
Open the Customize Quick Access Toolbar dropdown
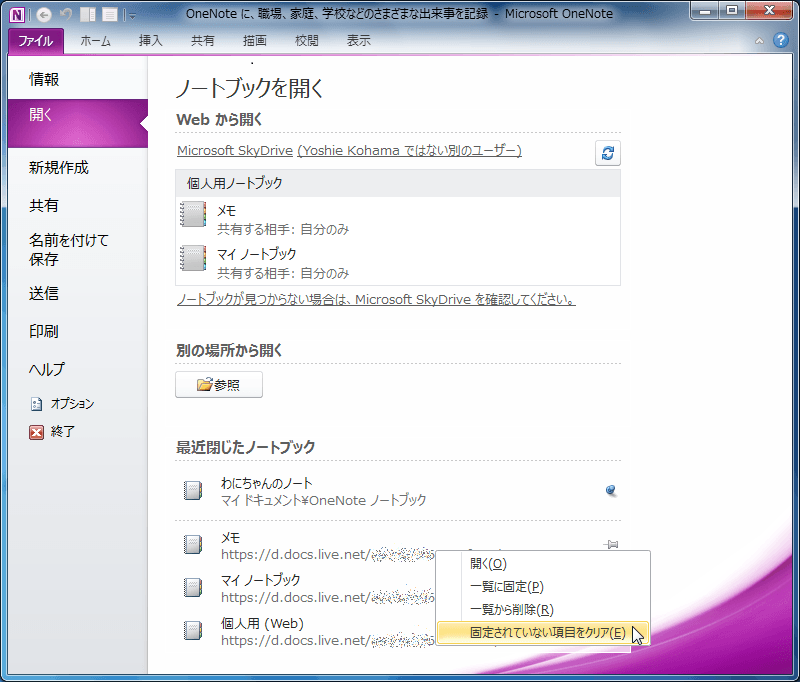(132, 16)
